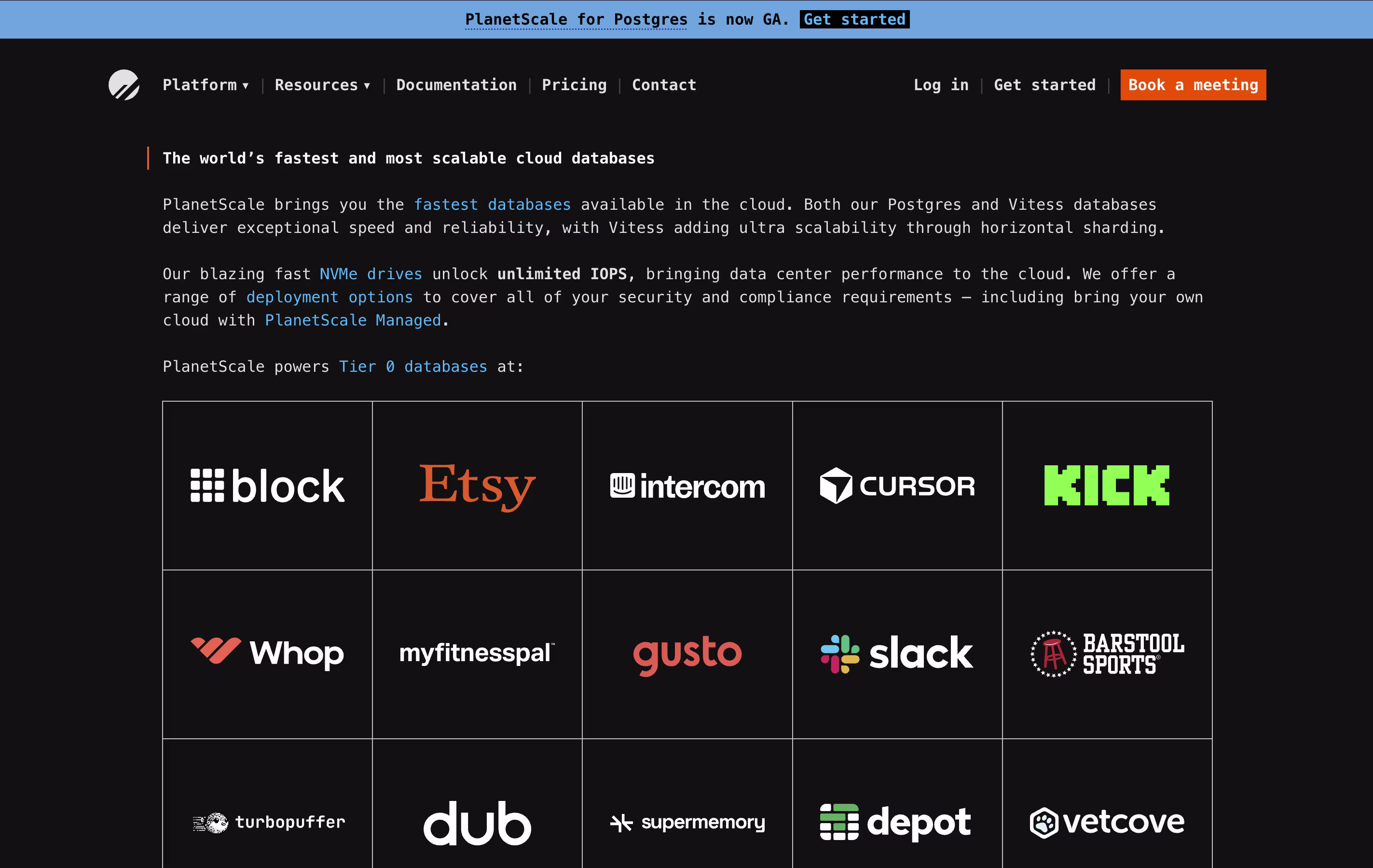Viewport: 1373px width, 868px height.
Task: Select the supermemory logo tile
Action: tap(687, 803)
